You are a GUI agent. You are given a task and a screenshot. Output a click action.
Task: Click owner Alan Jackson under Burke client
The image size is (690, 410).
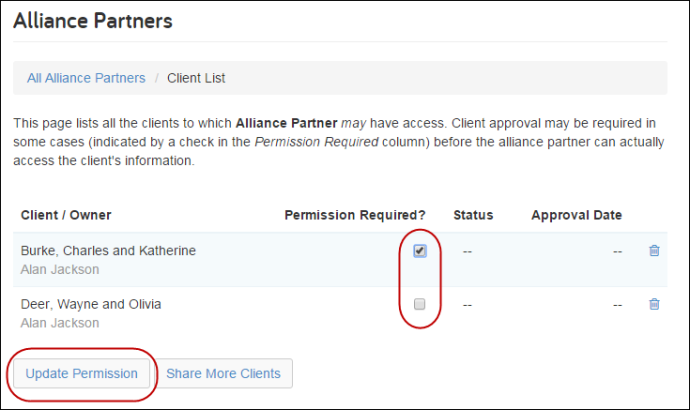60,269
